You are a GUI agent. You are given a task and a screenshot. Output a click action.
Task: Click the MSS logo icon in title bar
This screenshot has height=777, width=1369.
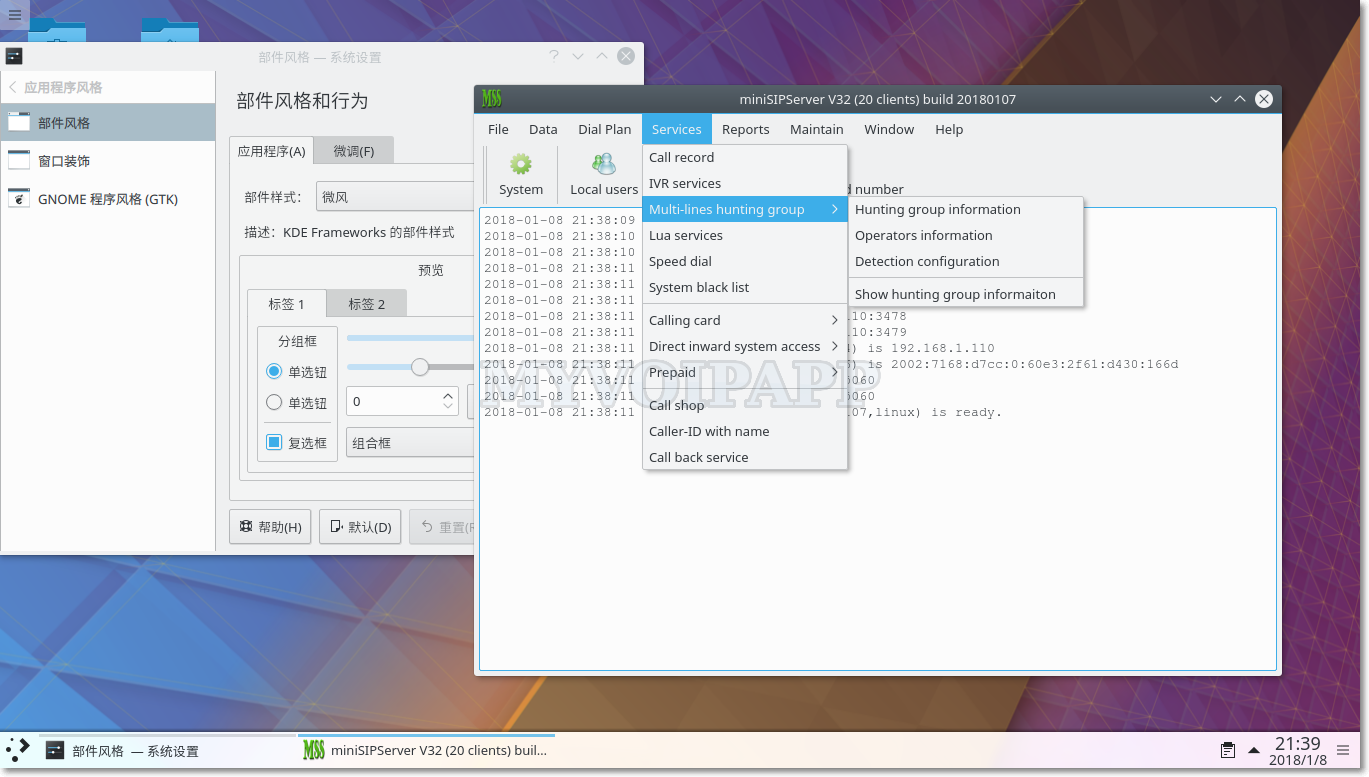pyautogui.click(x=491, y=99)
